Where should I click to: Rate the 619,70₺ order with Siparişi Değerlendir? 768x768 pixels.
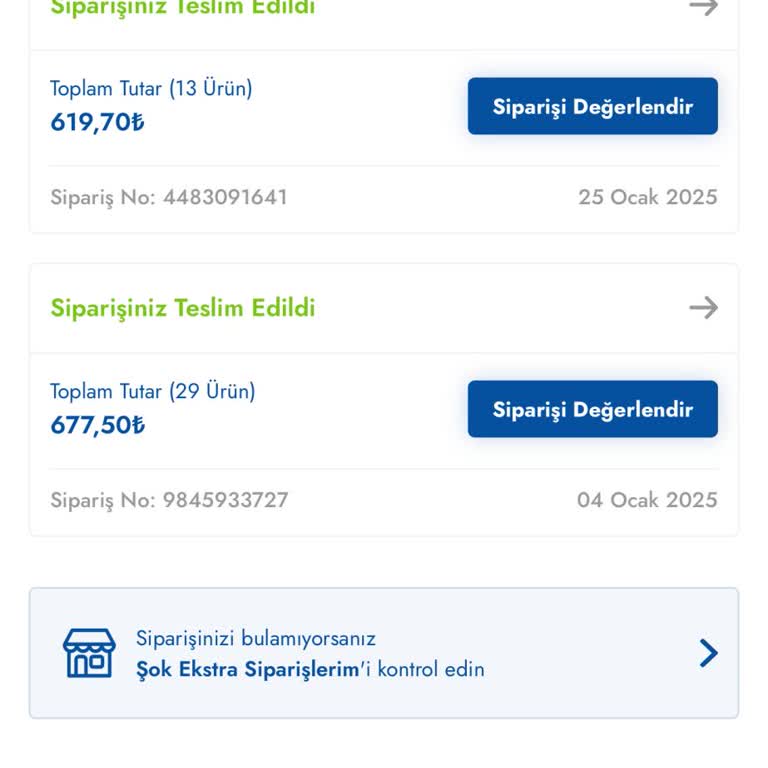click(592, 106)
